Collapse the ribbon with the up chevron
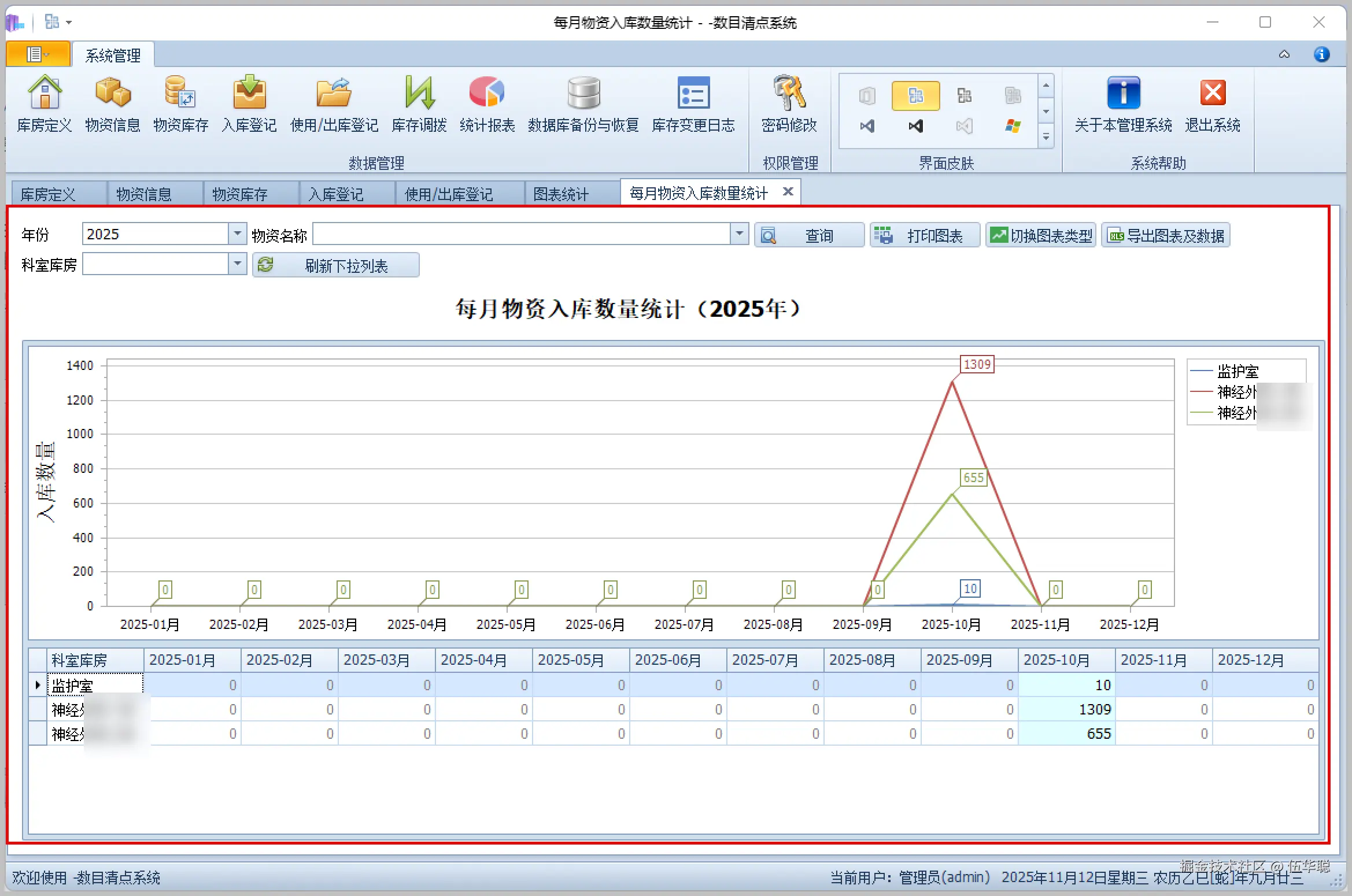 coord(1284,55)
